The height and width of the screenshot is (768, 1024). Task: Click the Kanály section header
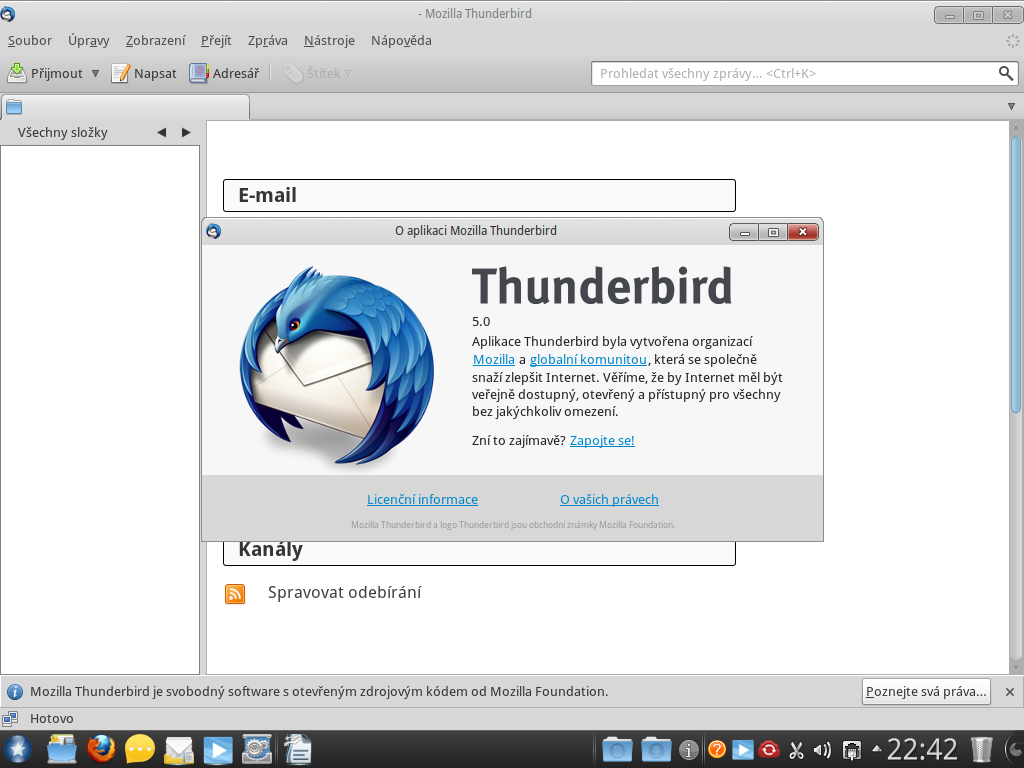point(479,552)
